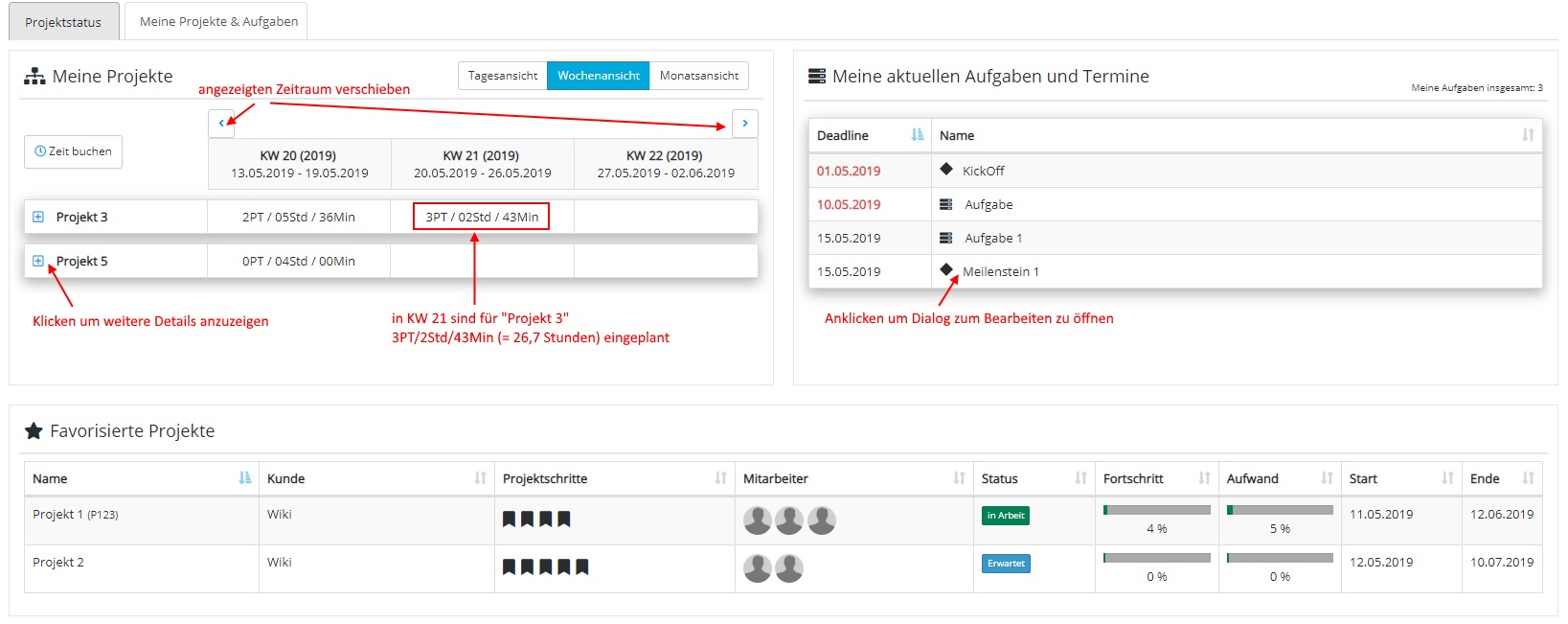Click the task icon beside Aufgabe 1
The width and height of the screenshot is (1568, 624).
[946, 238]
